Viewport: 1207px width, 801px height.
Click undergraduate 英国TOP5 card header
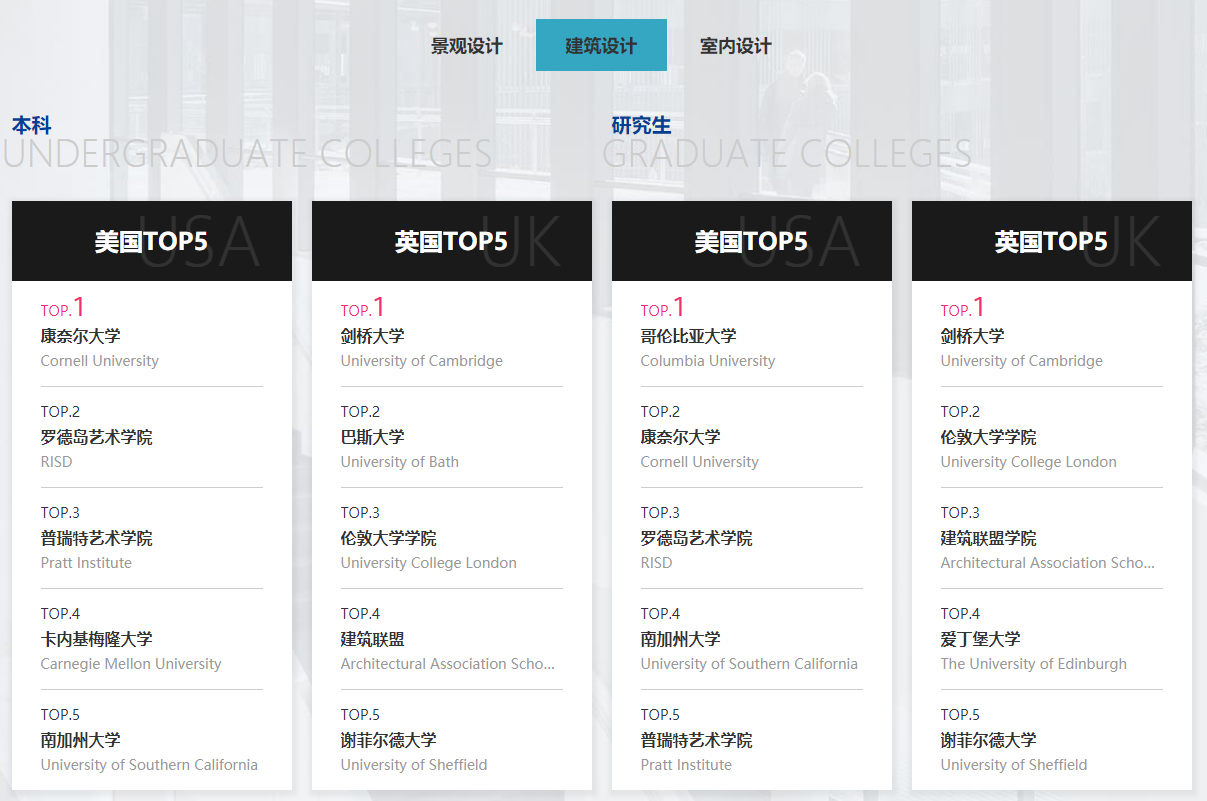click(x=452, y=241)
